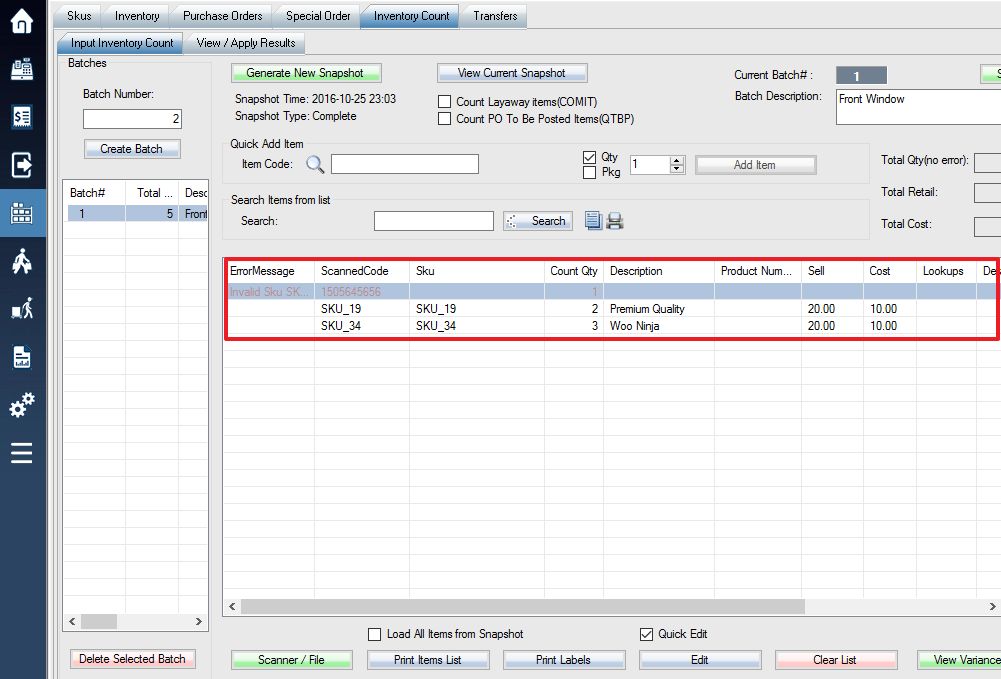This screenshot has width=1001, height=679.
Task: Click the printer icon next to Search
Action: 615,221
